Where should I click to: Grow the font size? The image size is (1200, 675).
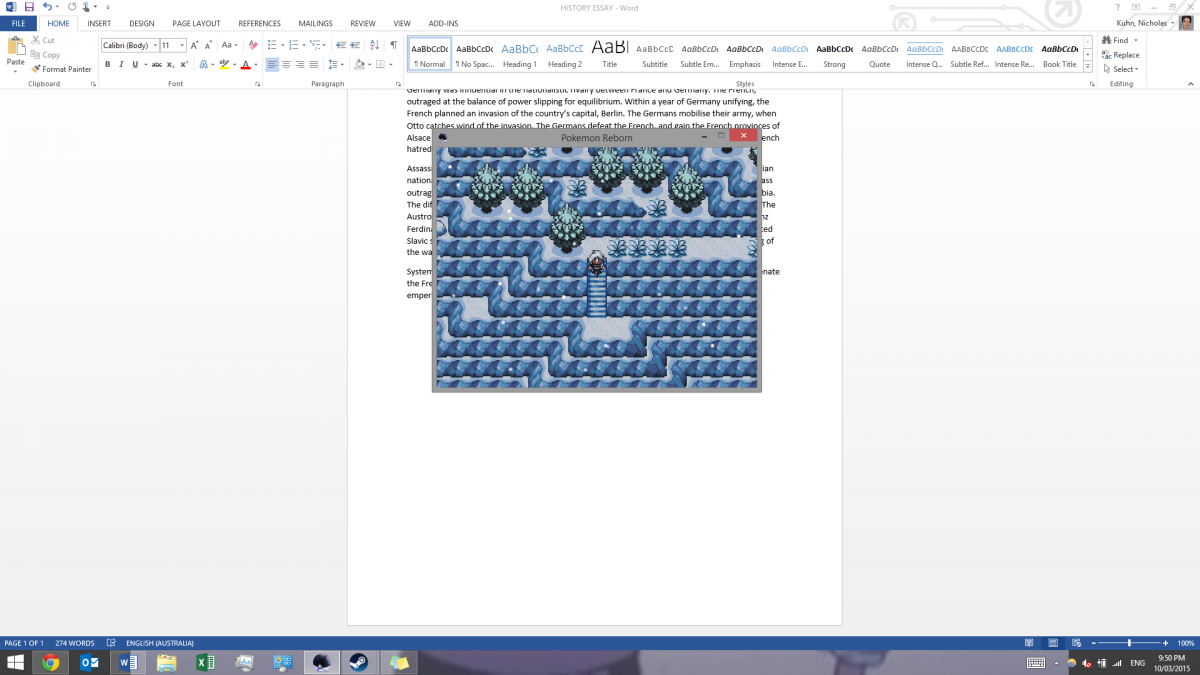click(x=194, y=45)
